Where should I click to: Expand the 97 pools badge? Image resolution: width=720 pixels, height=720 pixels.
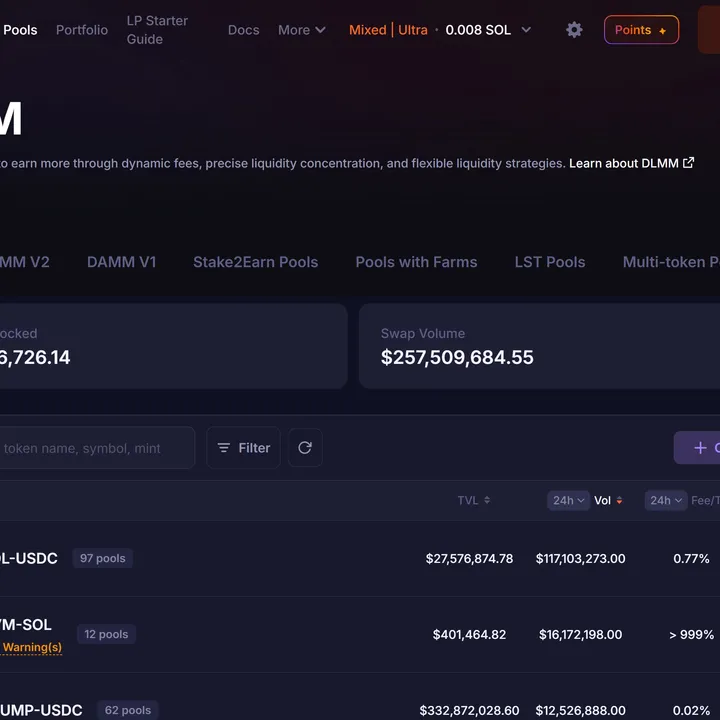pos(102,558)
